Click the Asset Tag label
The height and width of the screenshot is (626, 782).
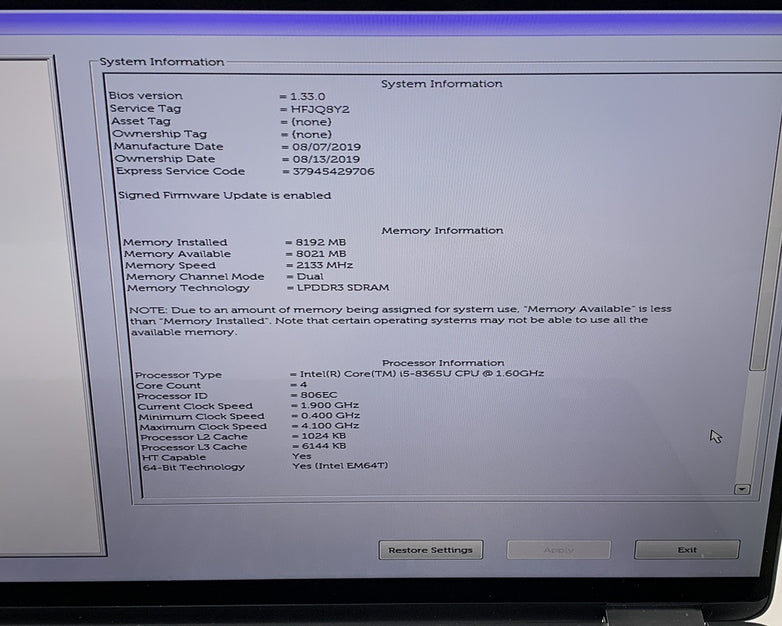[141, 121]
